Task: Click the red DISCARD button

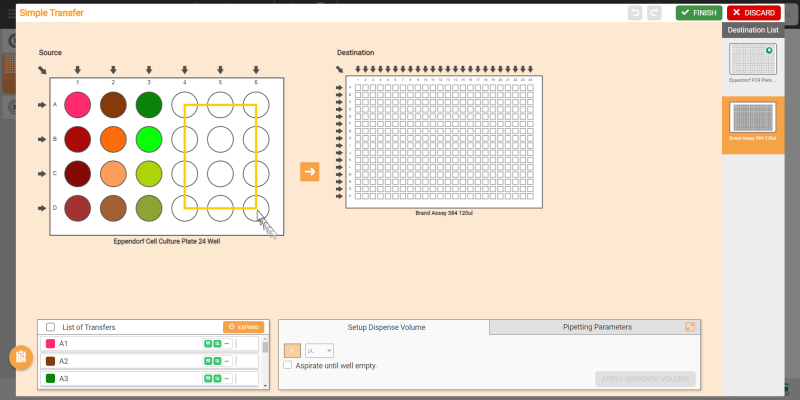Action: click(752, 13)
